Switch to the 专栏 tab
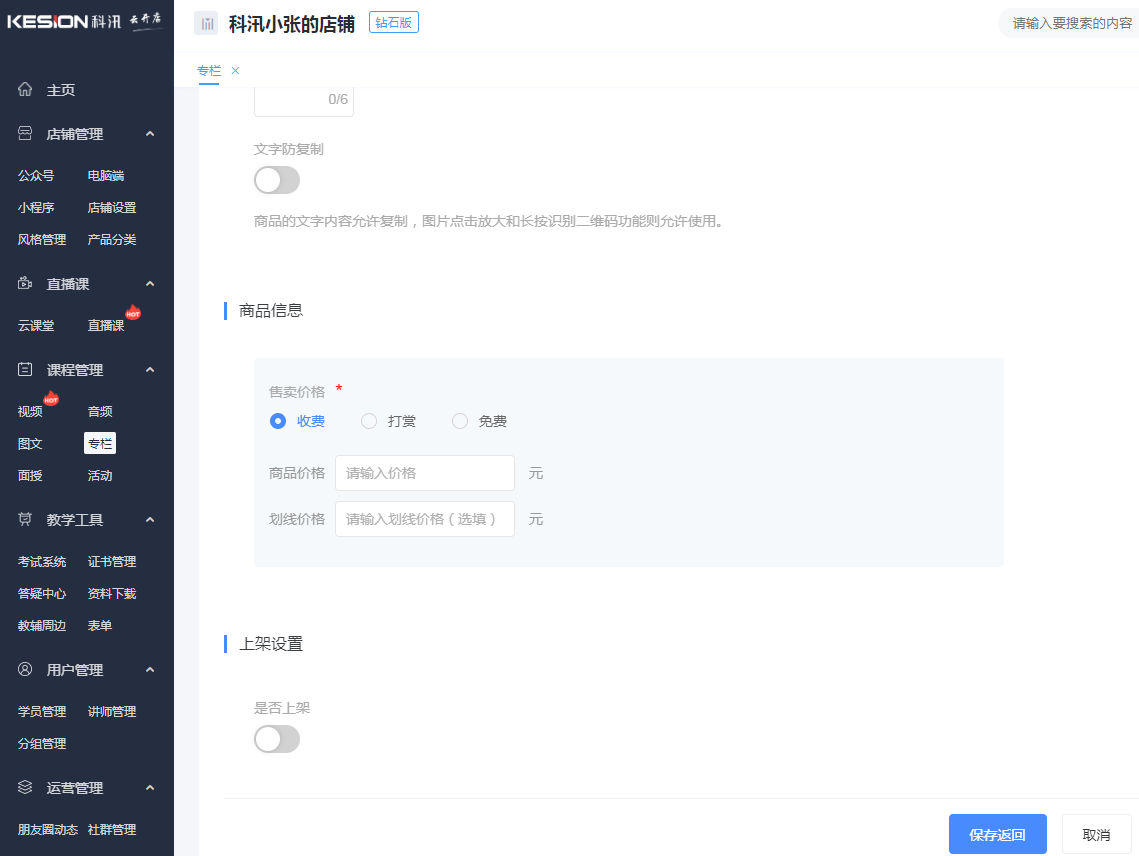1139x856 pixels. click(x=208, y=71)
